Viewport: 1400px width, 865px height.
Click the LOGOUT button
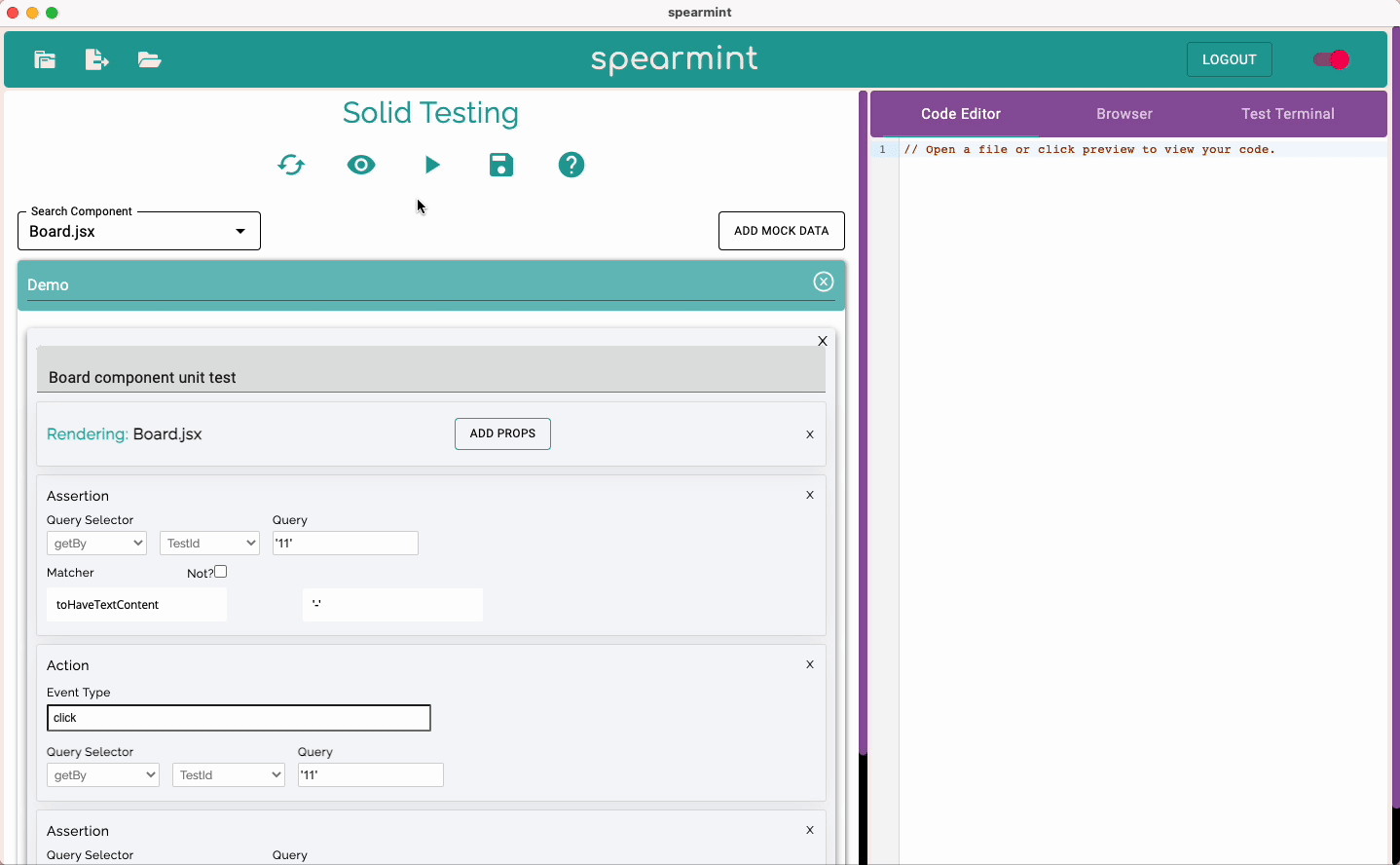click(x=1229, y=59)
